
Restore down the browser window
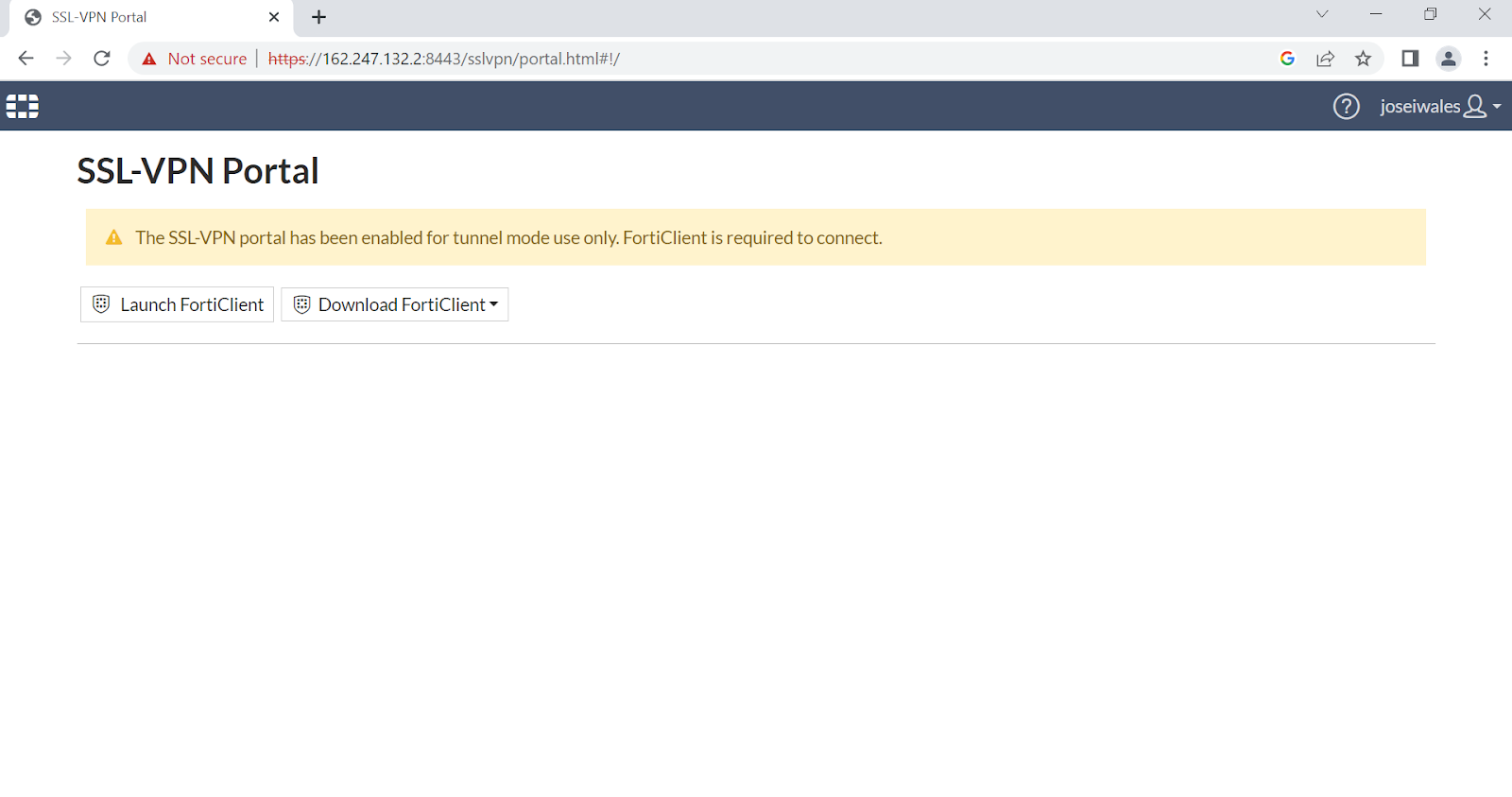point(1430,14)
